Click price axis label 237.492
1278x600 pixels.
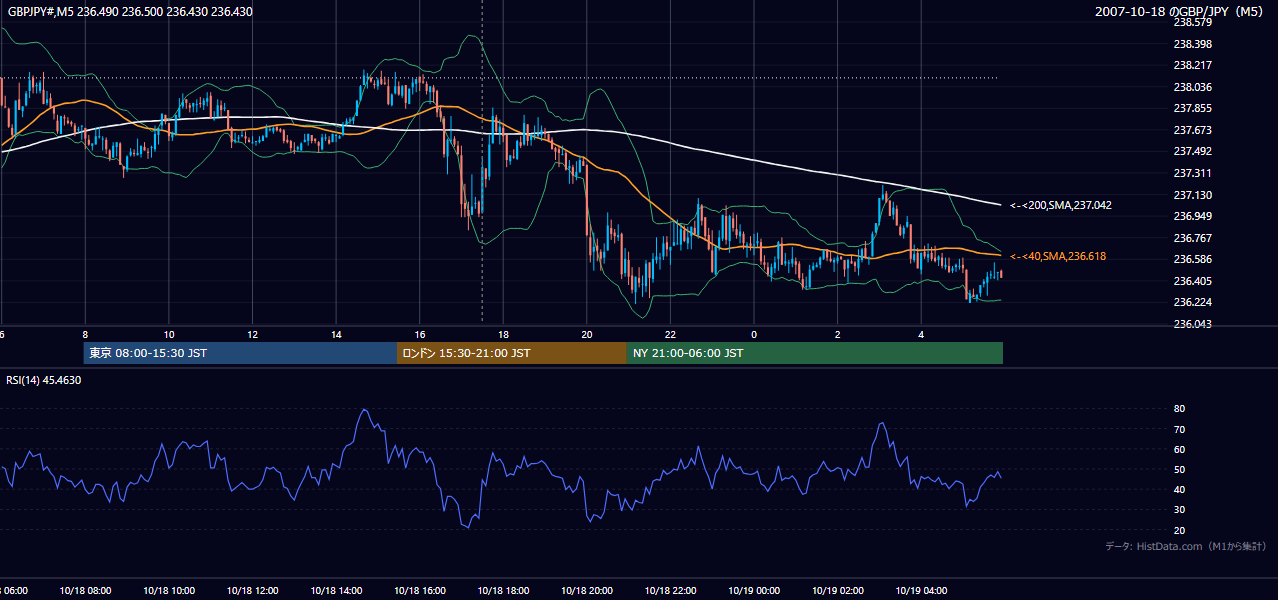[1192, 152]
